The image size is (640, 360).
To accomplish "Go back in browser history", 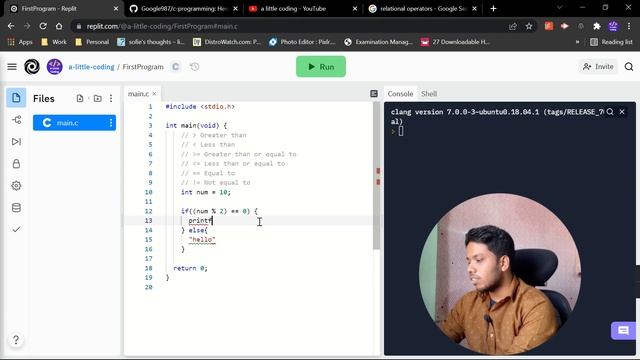I will click(11, 26).
